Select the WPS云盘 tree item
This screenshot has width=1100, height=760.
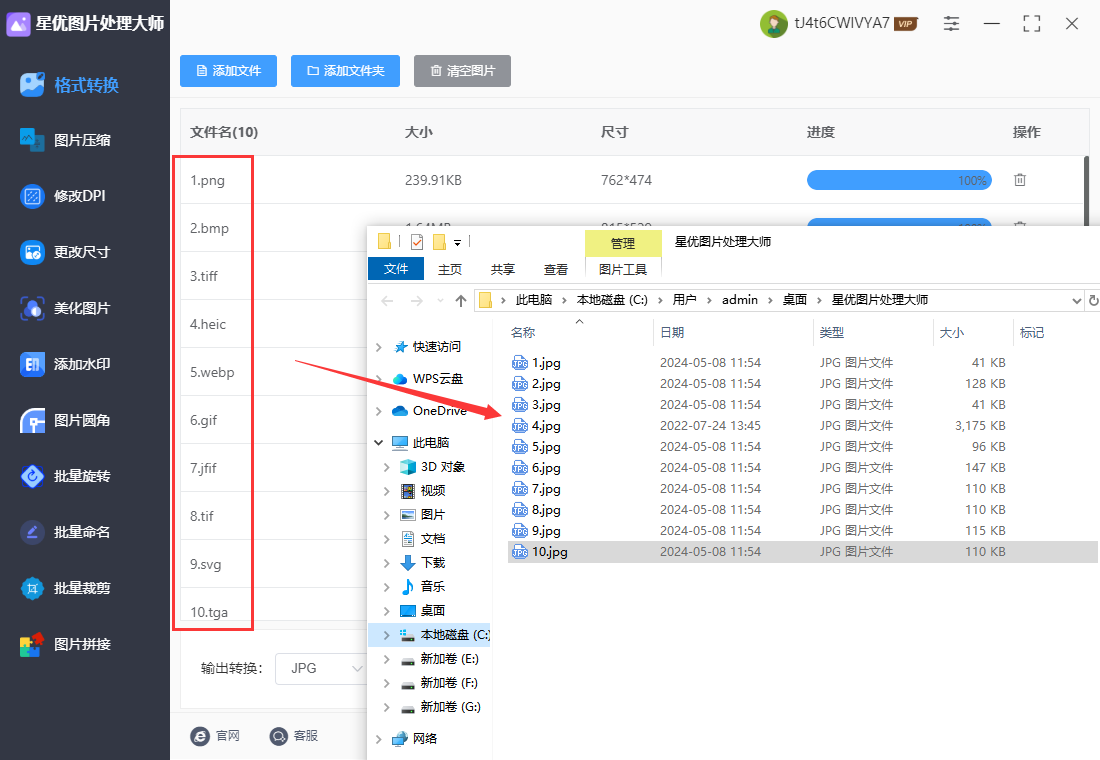pos(438,379)
